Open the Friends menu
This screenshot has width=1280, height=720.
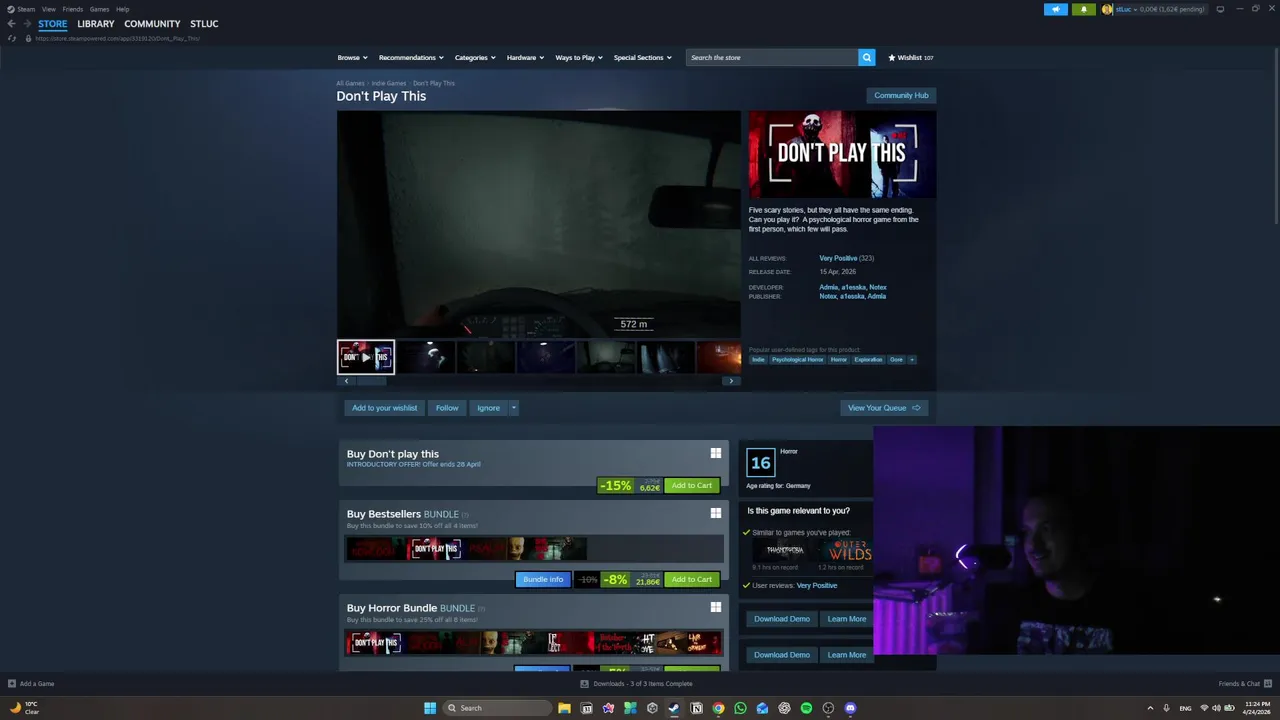(x=73, y=9)
